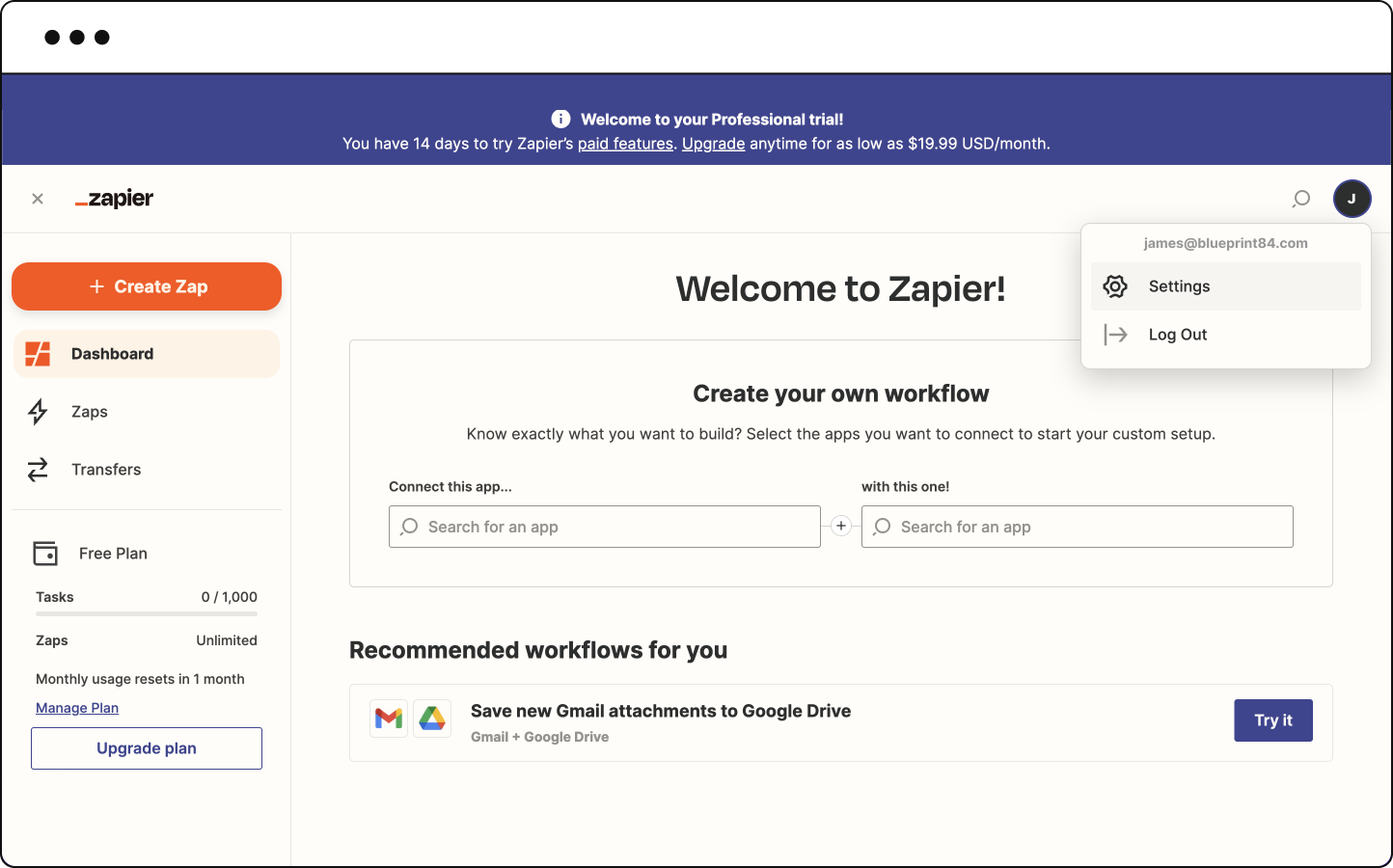Open Zaps in sidebar

coord(147,412)
